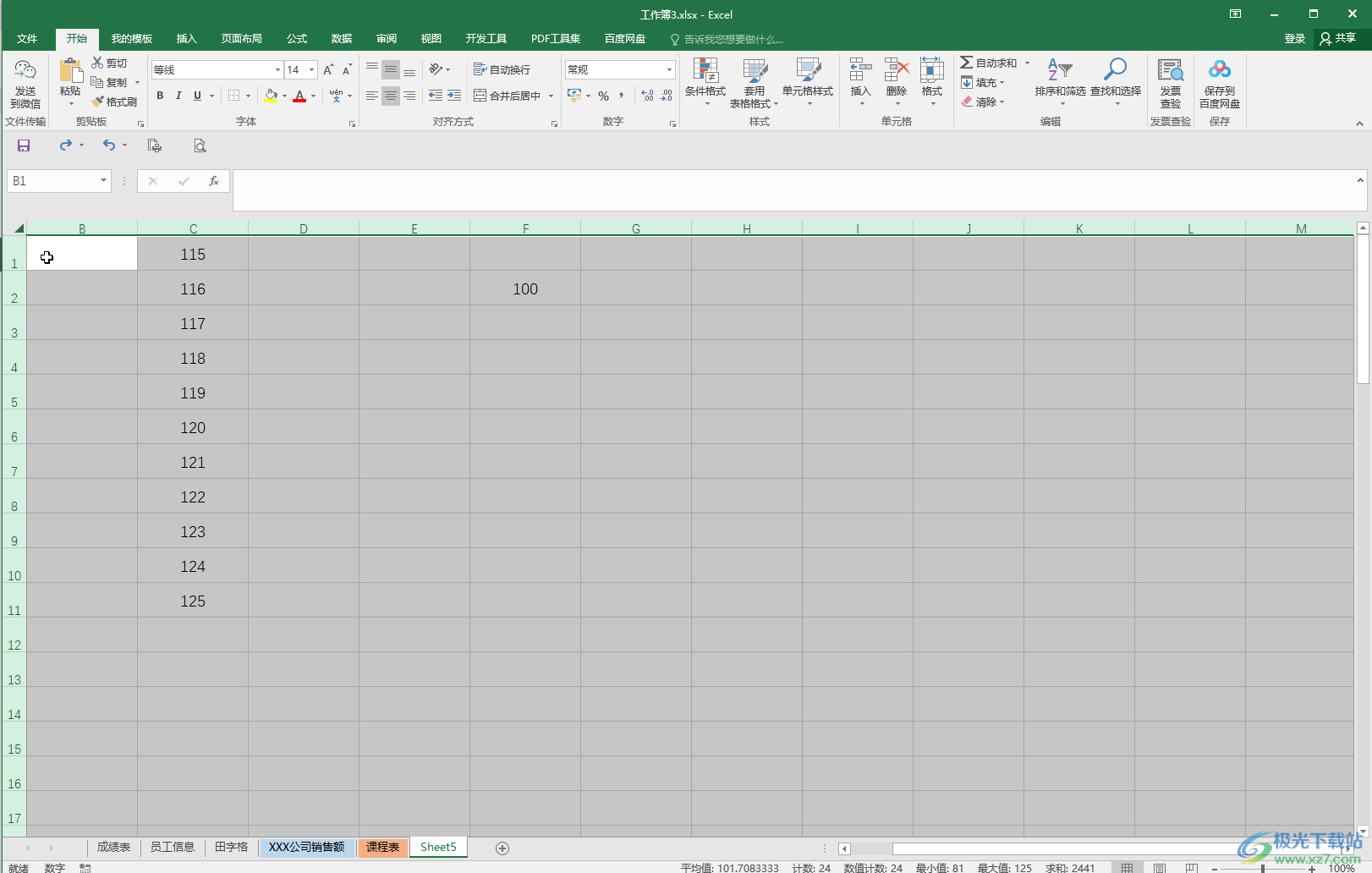Click the 复制 Copy button

(x=109, y=82)
